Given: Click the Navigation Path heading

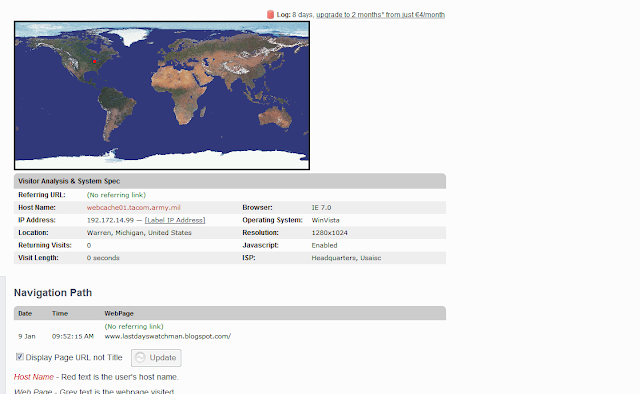Looking at the screenshot, I should (x=53, y=293).
